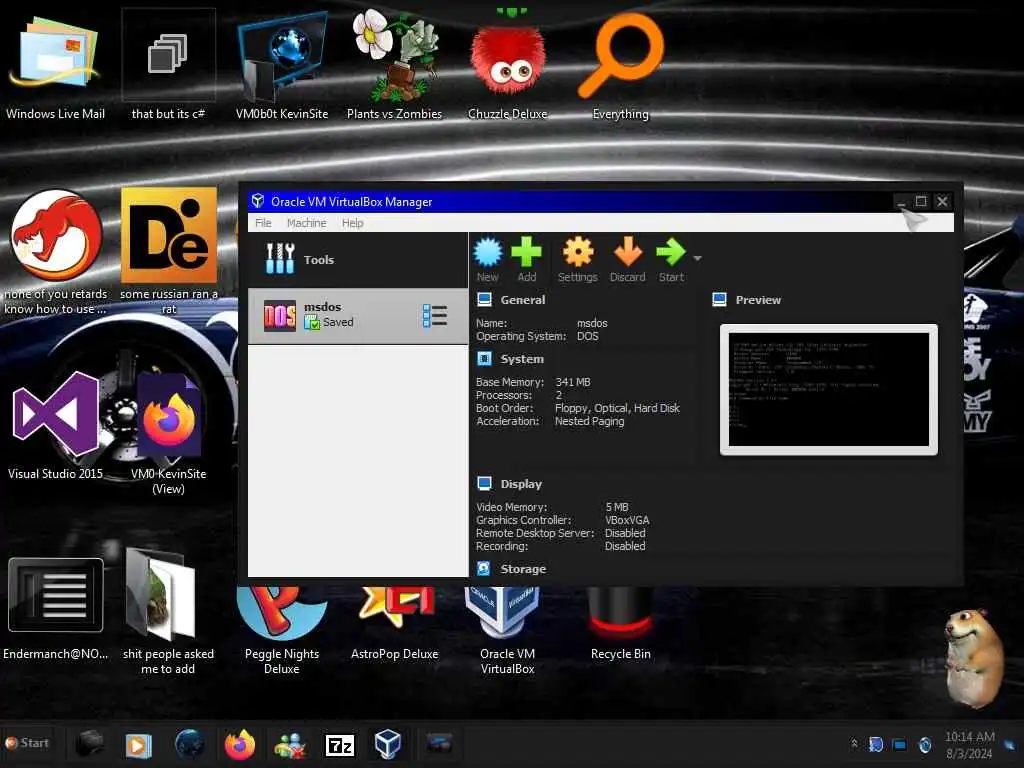Image resolution: width=1024 pixels, height=768 pixels.
Task: Select the "some russian ran a rat" De icon
Action: 168,251
